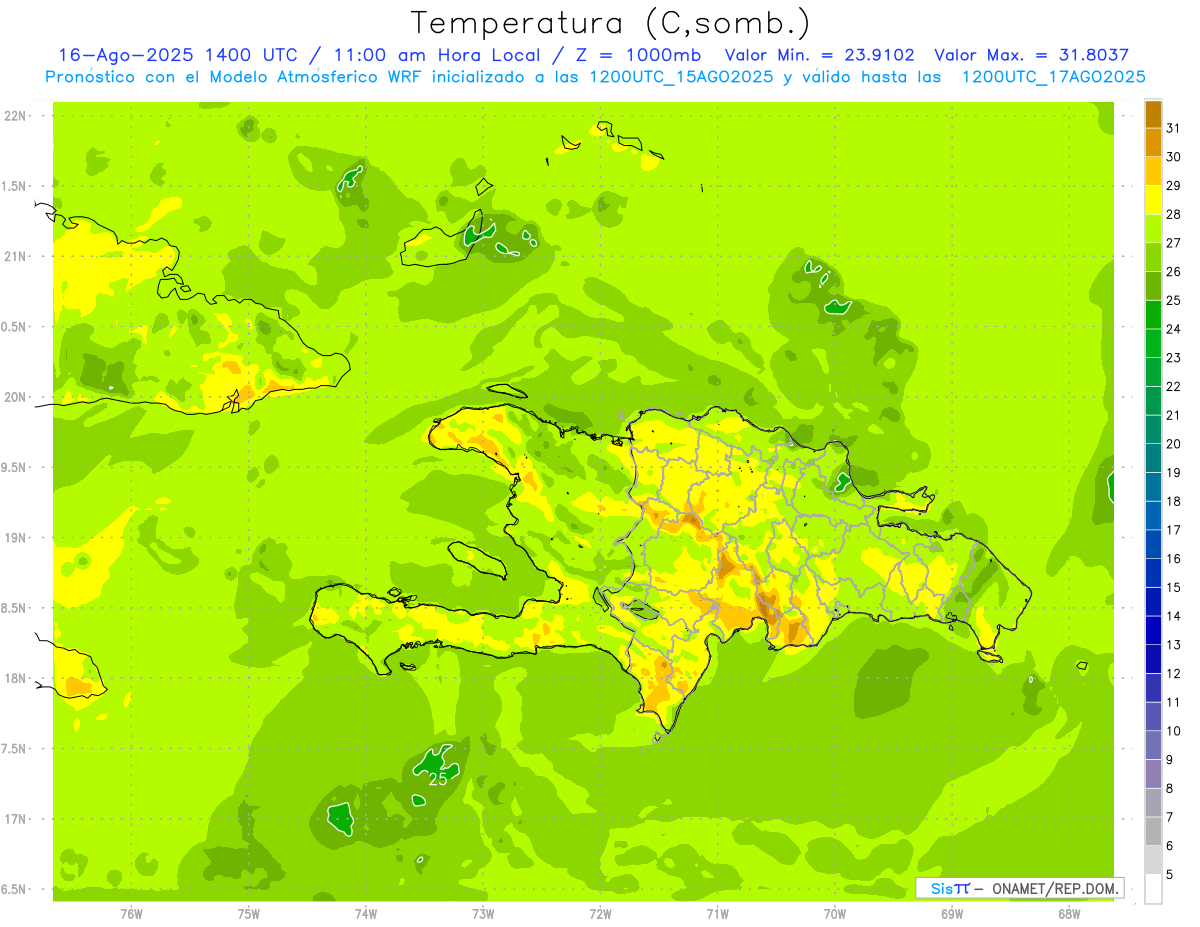Click the '17N' latitude axis label

pyautogui.click(x=15, y=819)
